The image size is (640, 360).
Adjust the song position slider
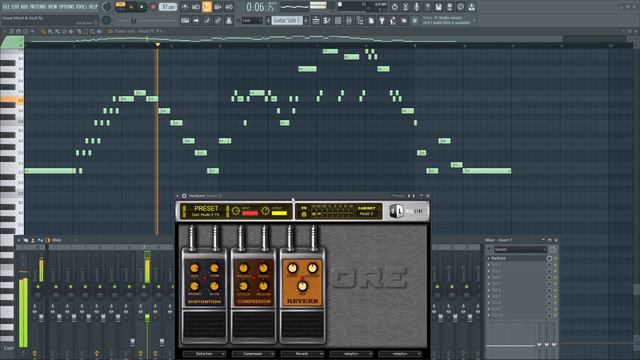point(133,20)
